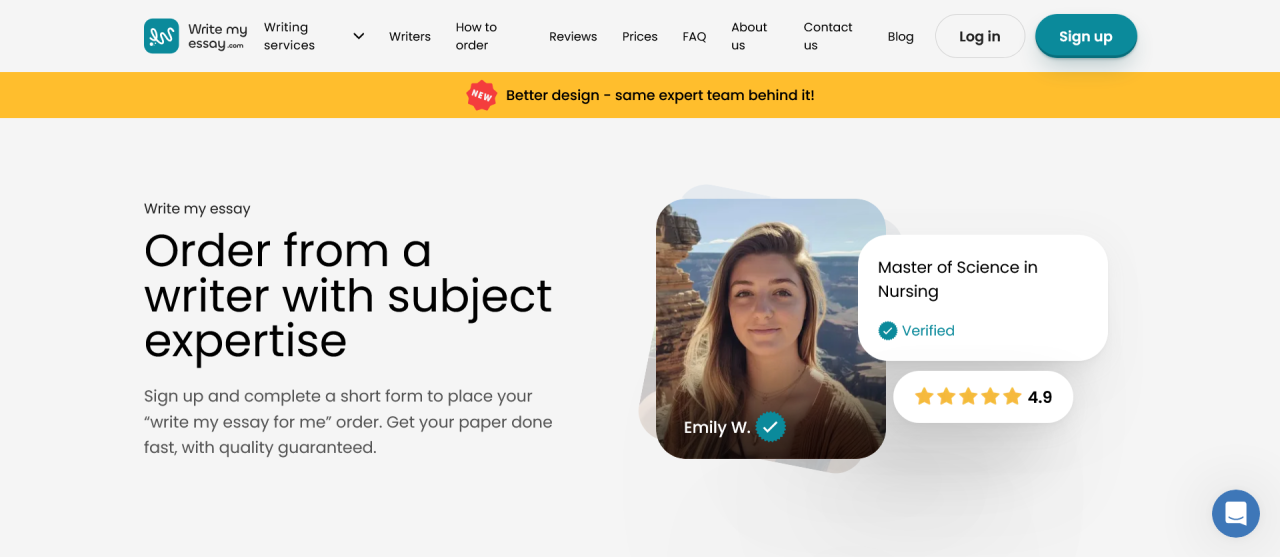
Task: Open the Writing services menu
Action: click(x=289, y=36)
